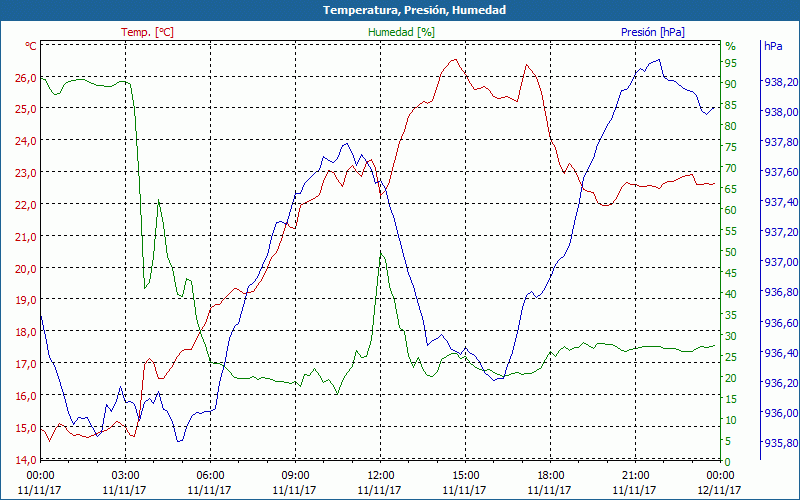Click the '65' humidity axis value
800x500 pixels.
coord(731,189)
